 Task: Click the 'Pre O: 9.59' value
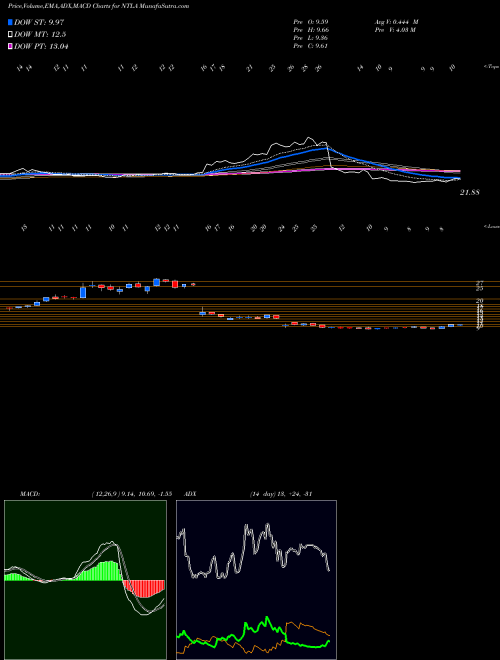[x=311, y=22]
